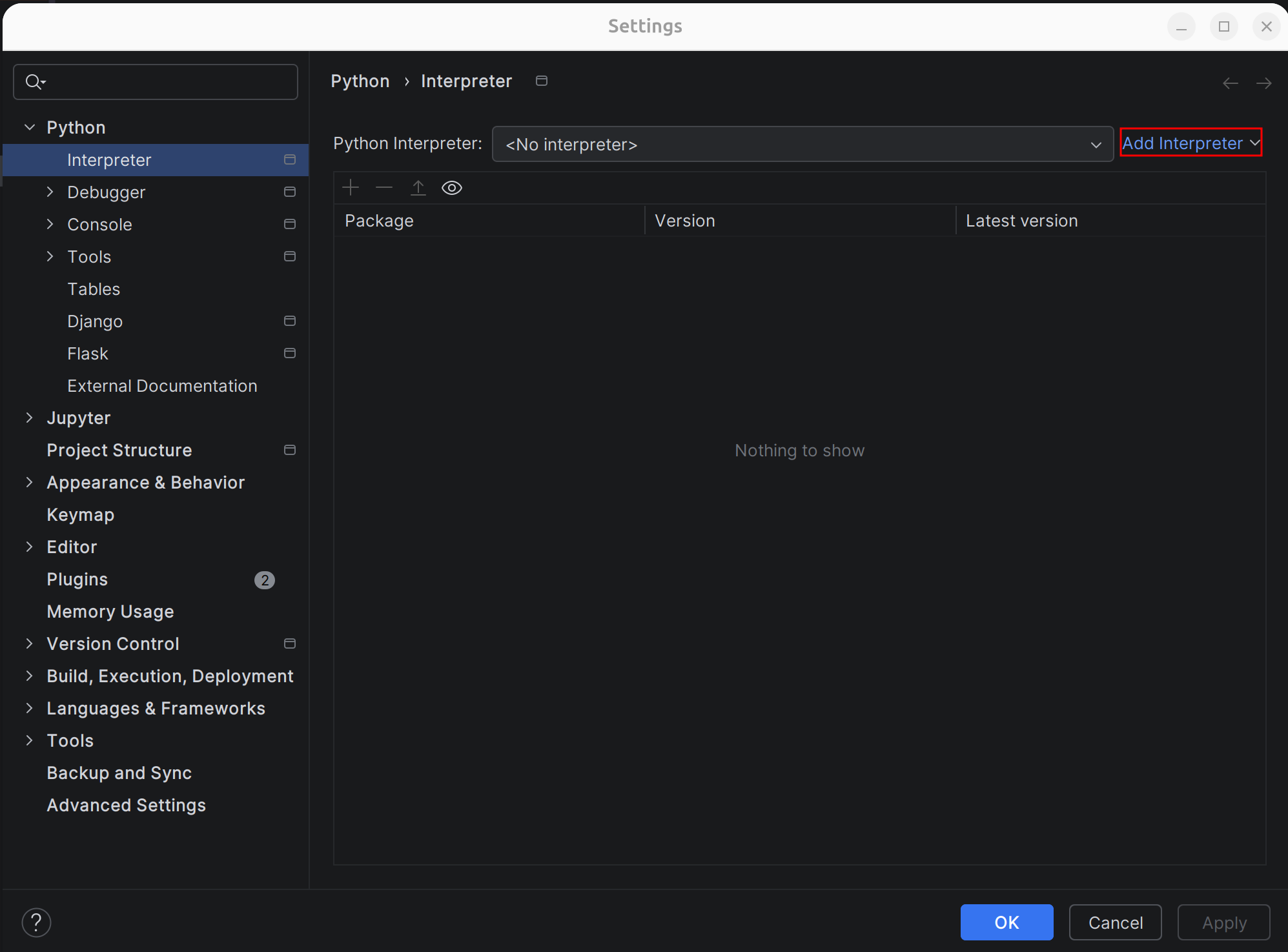Click the search magnifier icon in settings
The image size is (1288, 952).
tap(34, 82)
